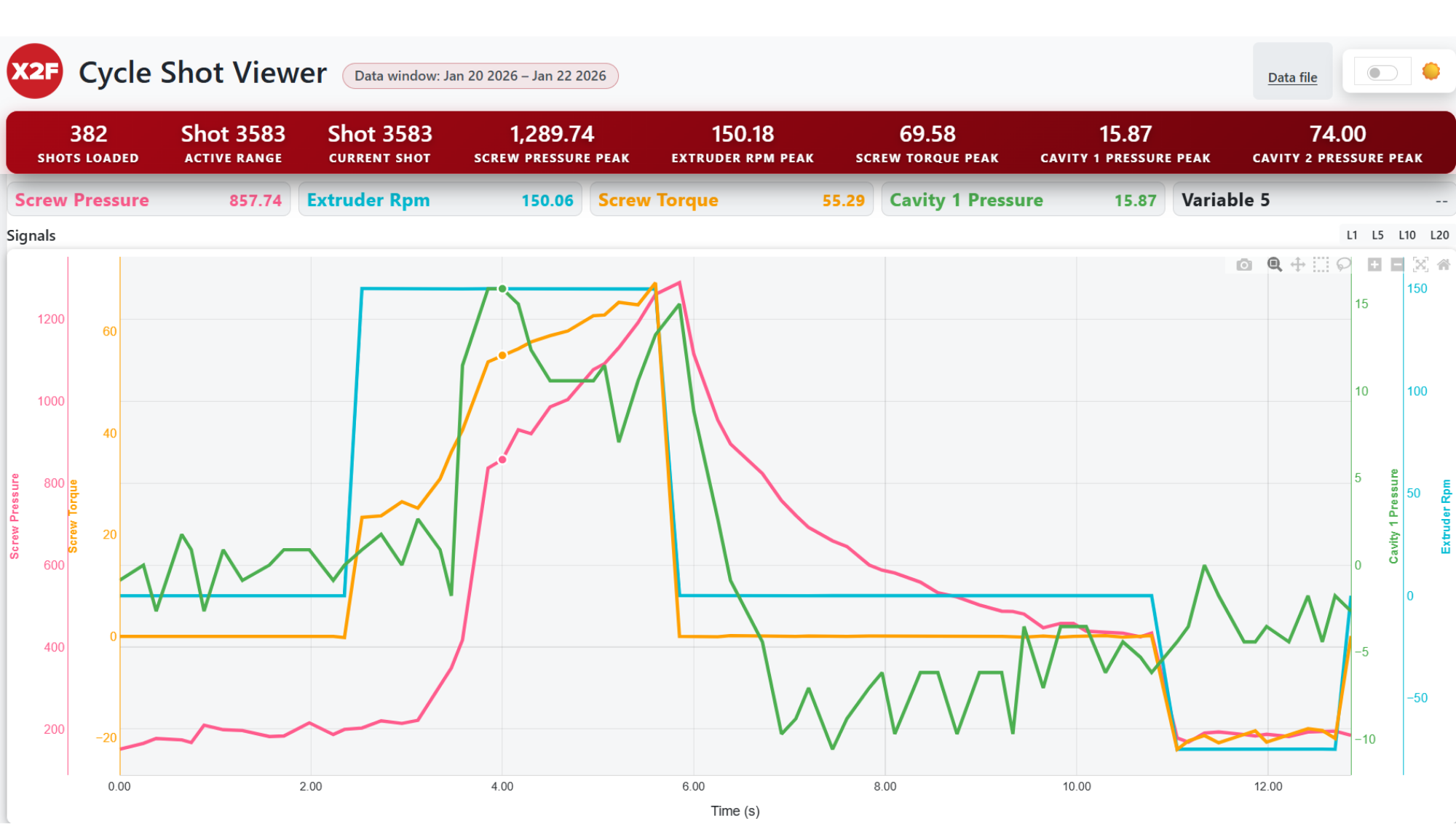Click the Screw Torque signal card

731,200
